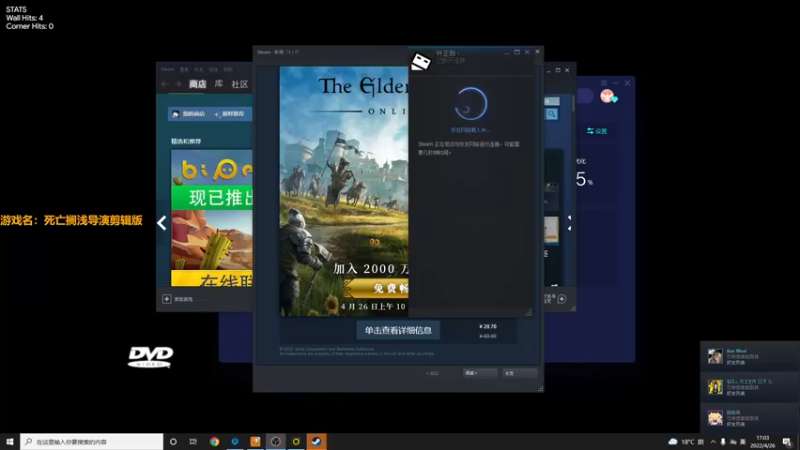
Task: Open the middle friend notification toast
Action: coord(749,387)
